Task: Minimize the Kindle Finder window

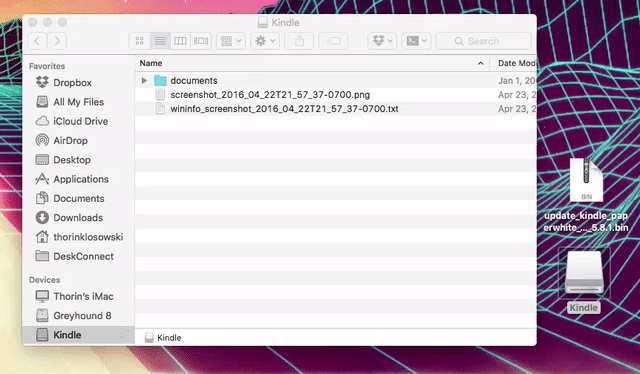Action: pyautogui.click(x=48, y=22)
